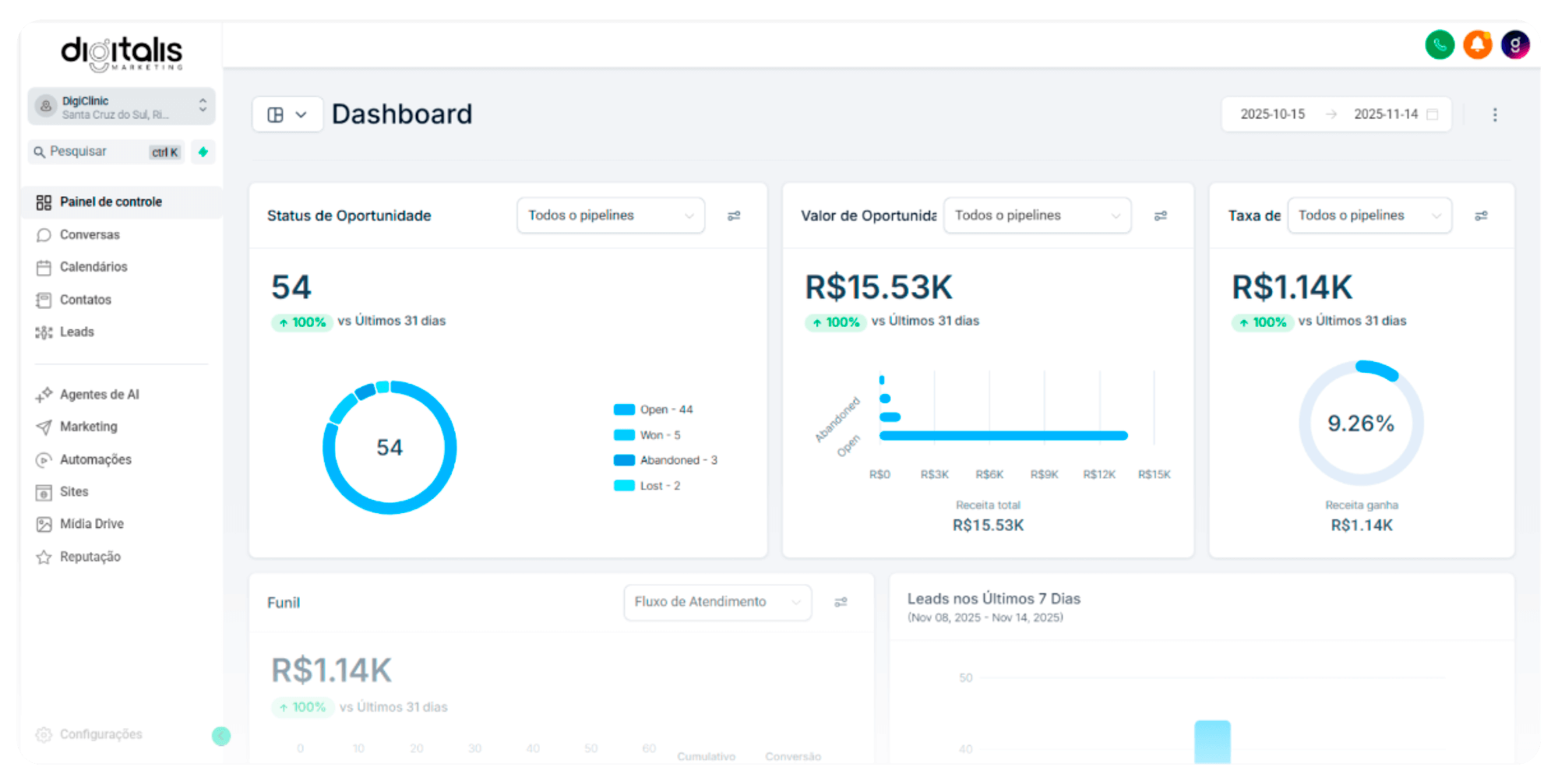Click the Lost legend color swatch

624,486
